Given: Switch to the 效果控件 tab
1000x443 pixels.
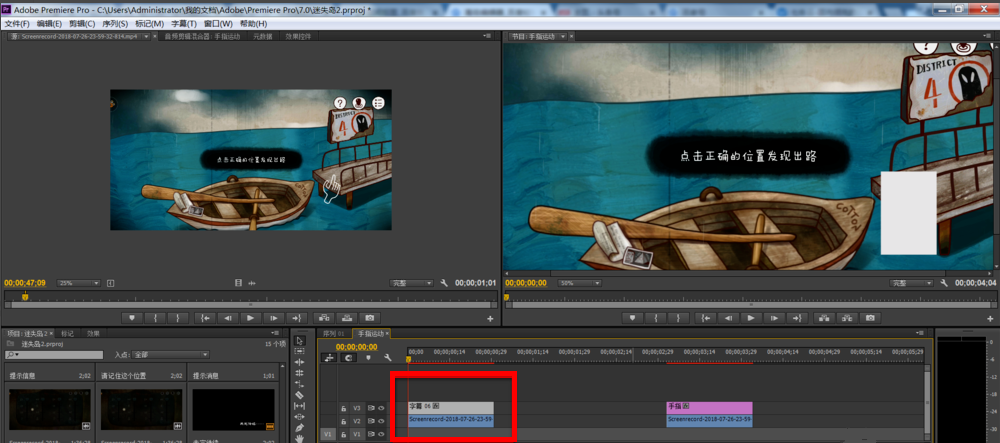Looking at the screenshot, I should pos(299,36).
